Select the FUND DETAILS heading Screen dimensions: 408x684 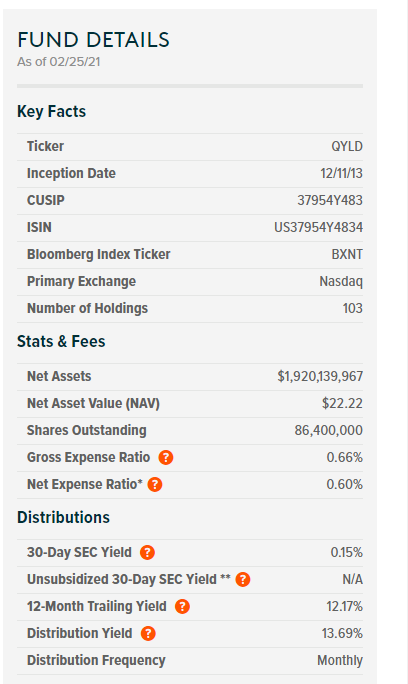point(93,40)
